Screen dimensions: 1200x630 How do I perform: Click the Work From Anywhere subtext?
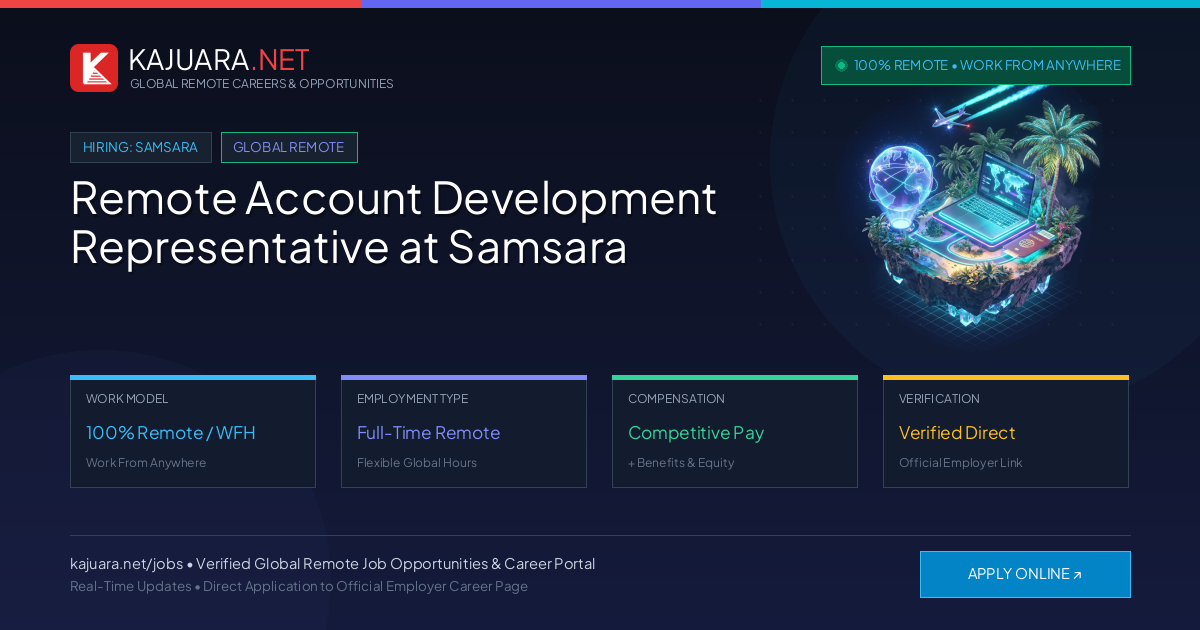pos(146,463)
